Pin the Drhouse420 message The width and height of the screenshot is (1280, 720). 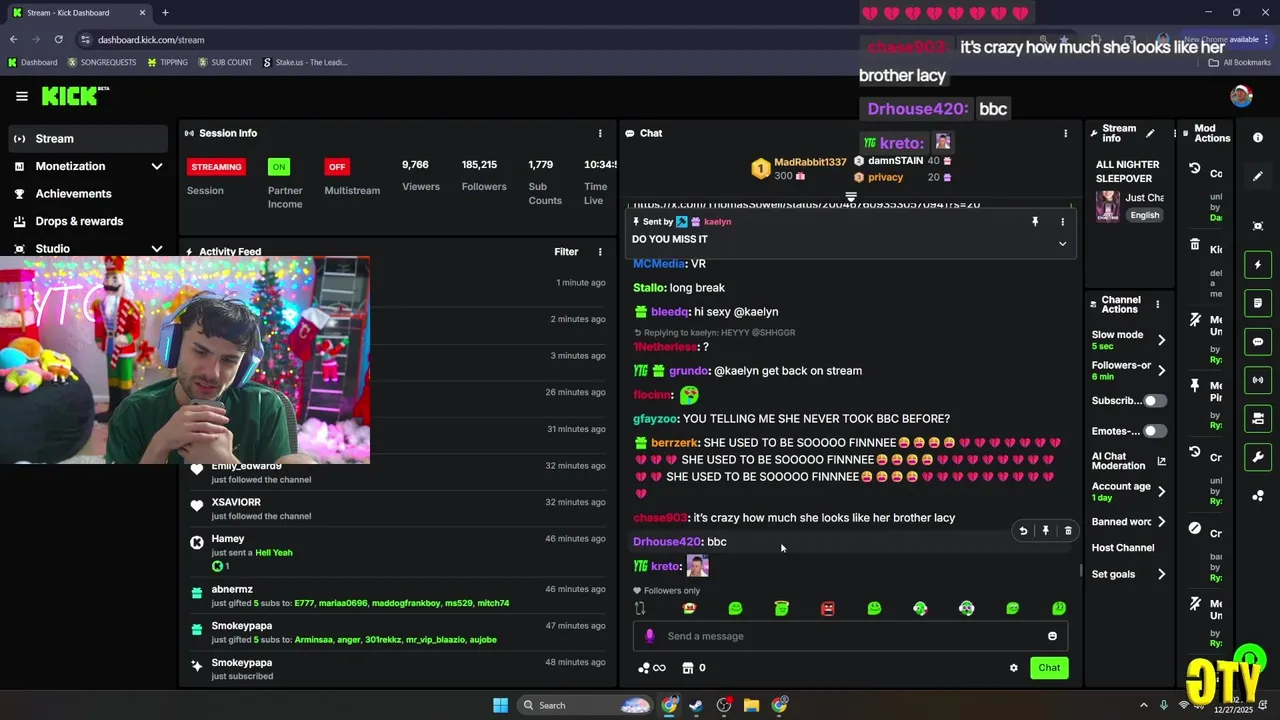(1045, 531)
